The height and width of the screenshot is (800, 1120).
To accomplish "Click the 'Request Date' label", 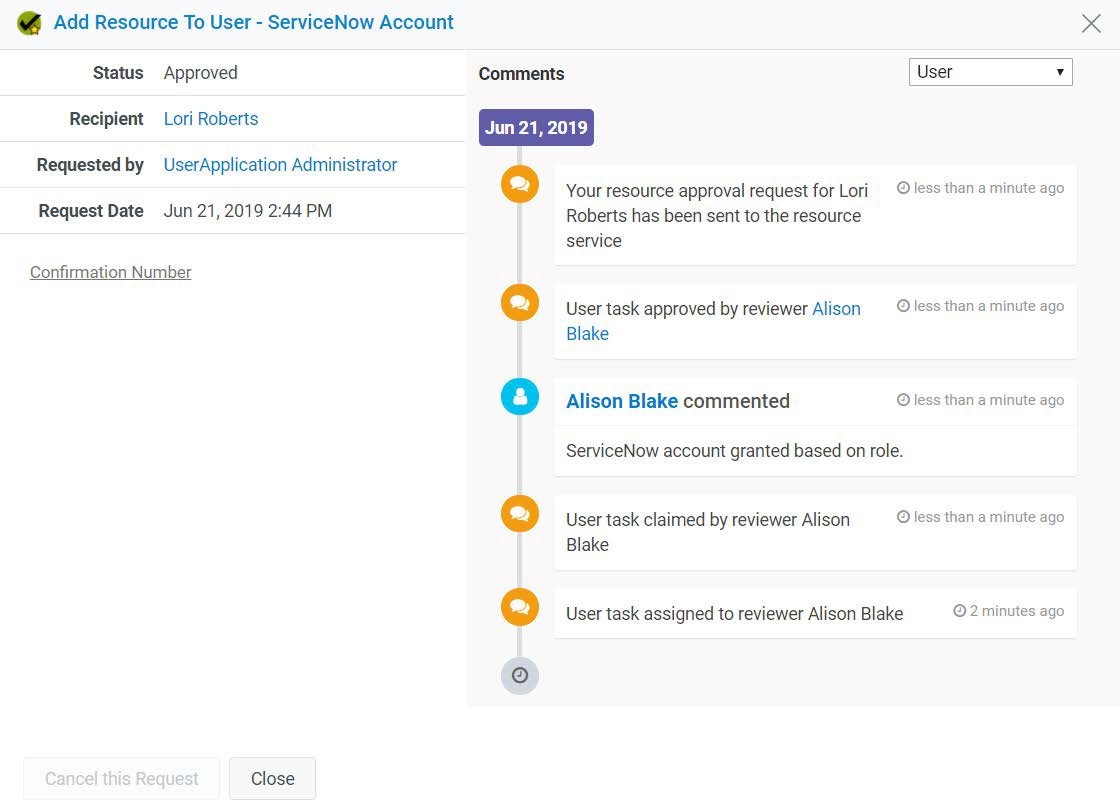I will coord(91,211).
